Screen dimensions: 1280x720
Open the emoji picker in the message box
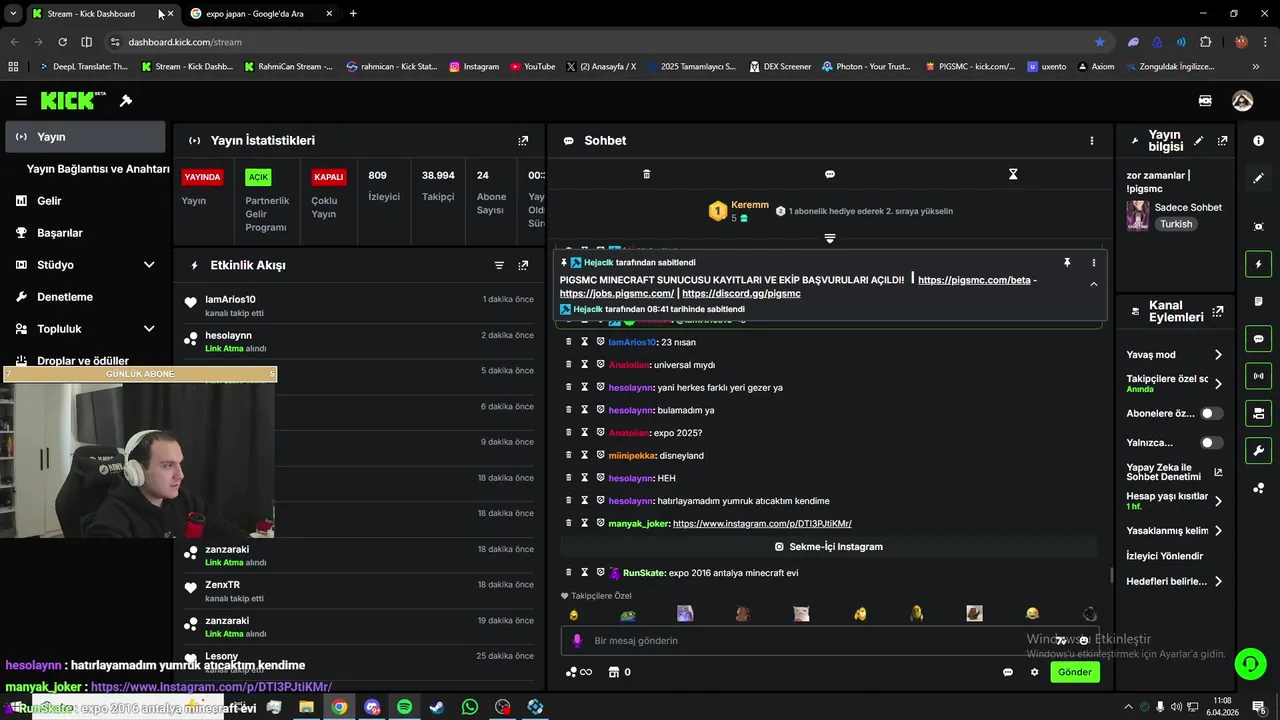click(x=1086, y=641)
